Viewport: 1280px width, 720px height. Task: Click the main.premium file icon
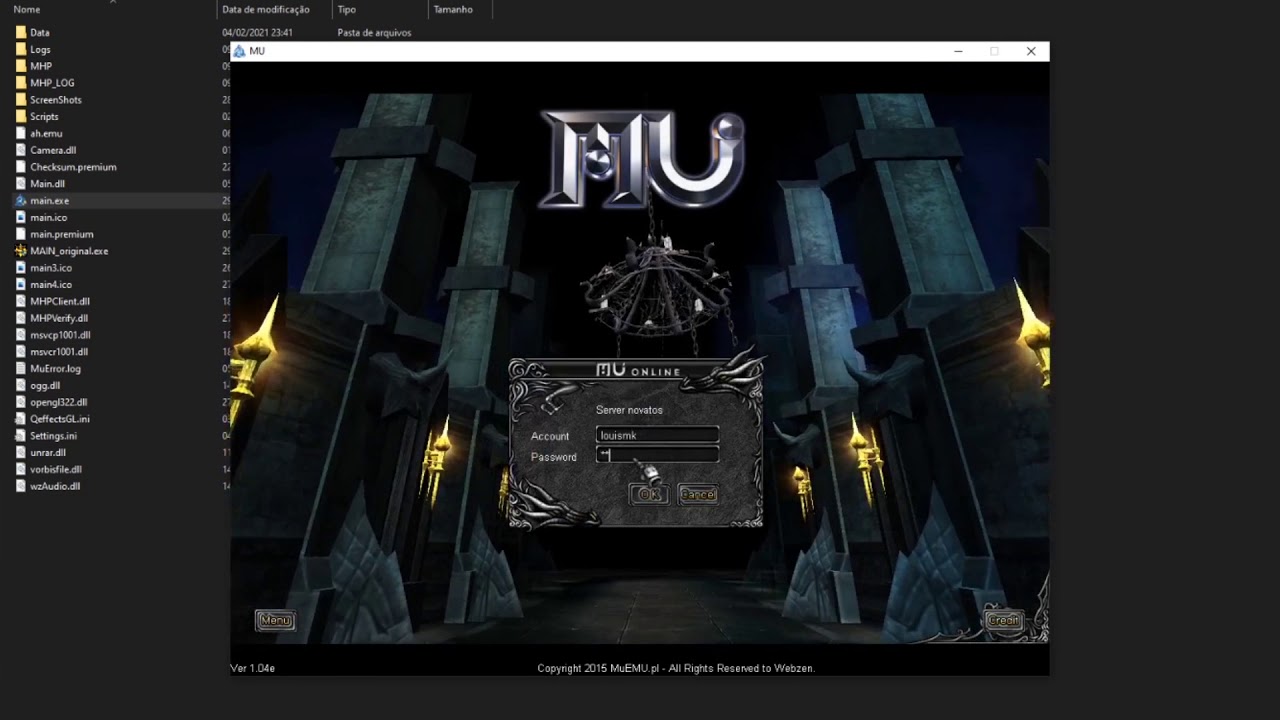tap(21, 234)
